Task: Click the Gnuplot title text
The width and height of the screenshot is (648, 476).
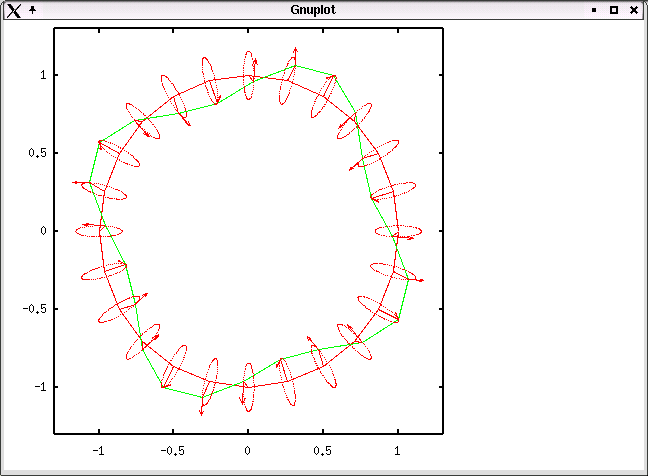Action: coord(312,9)
